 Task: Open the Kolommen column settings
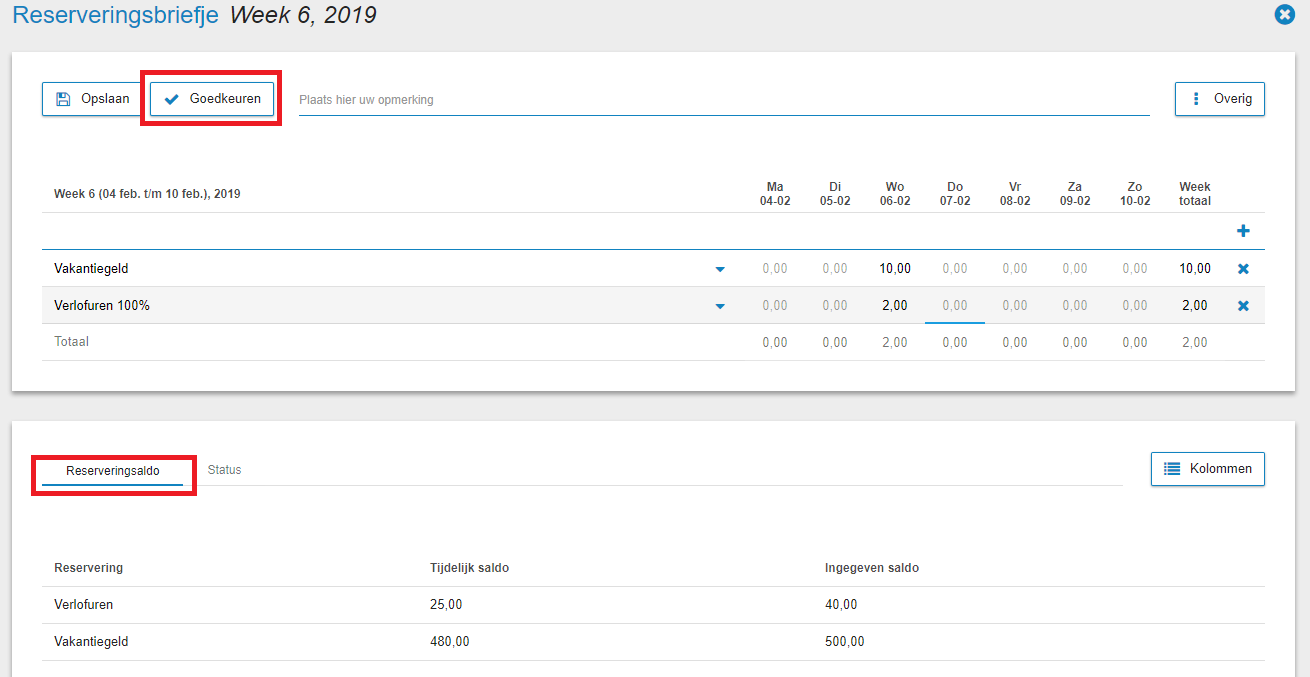[x=1208, y=468]
